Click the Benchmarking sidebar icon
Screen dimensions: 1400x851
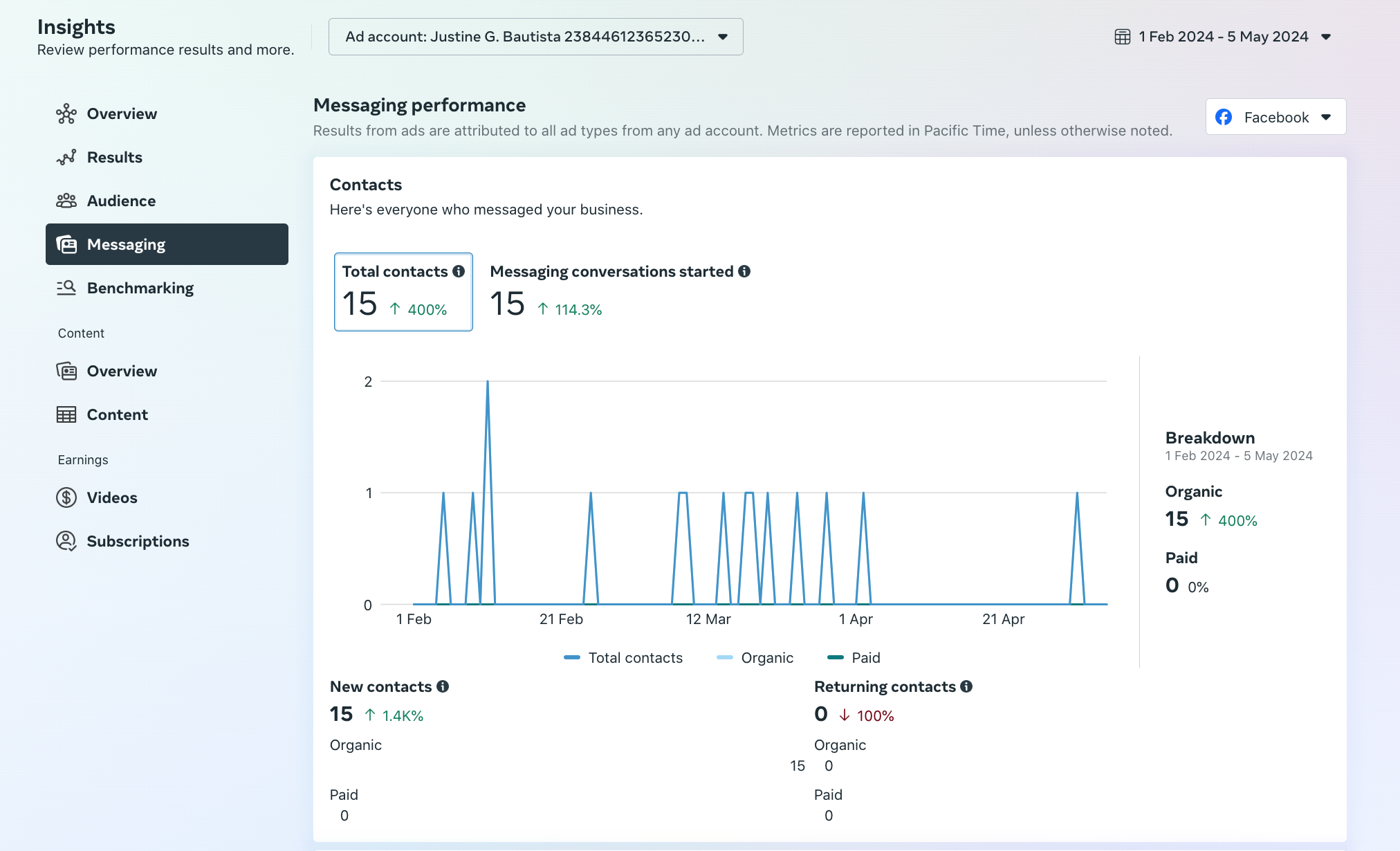click(x=66, y=288)
